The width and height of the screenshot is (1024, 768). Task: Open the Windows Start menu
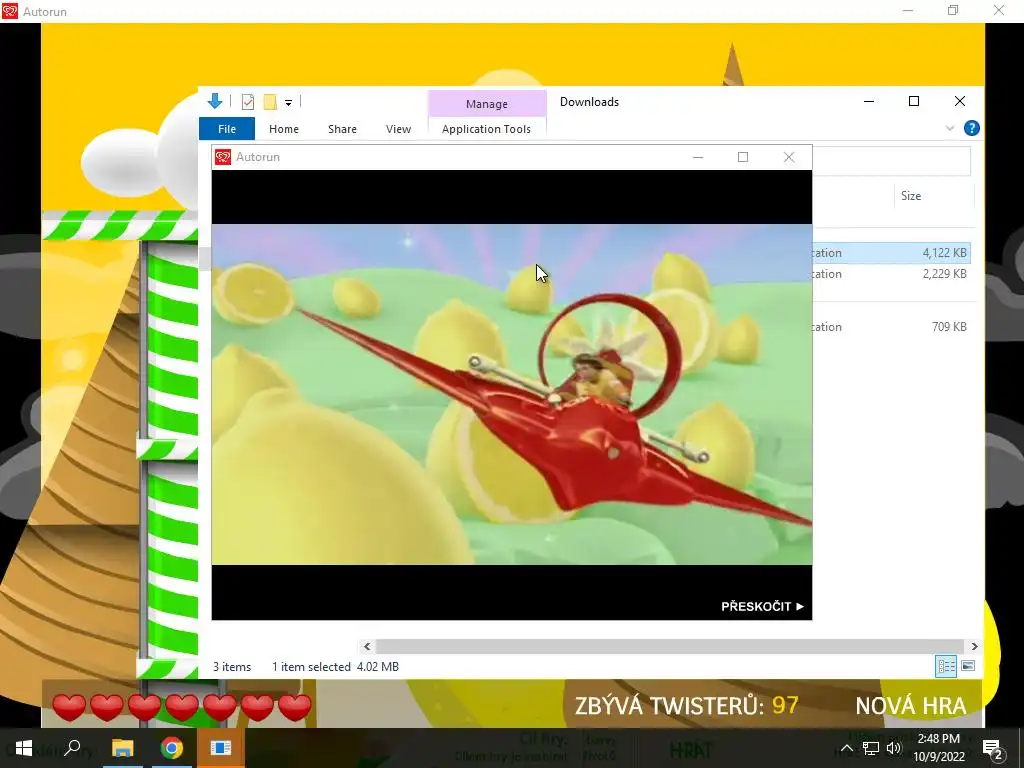pyautogui.click(x=24, y=748)
